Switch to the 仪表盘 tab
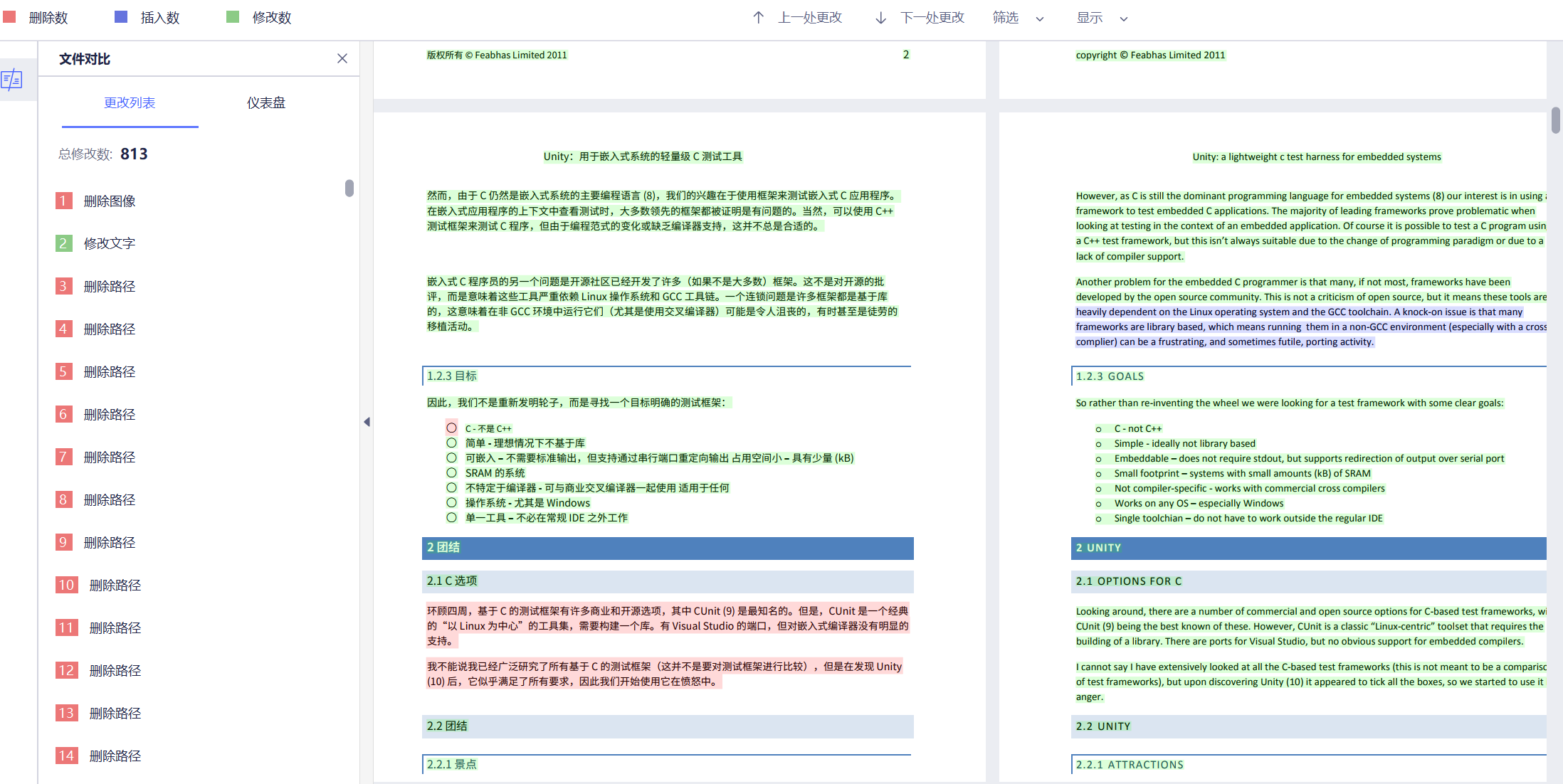This screenshot has height=784, width=1563. coord(266,103)
